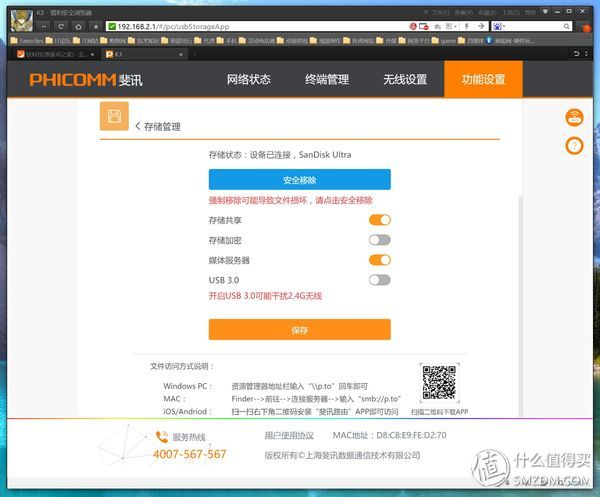600x497 pixels.
Task: Click the storage status SanDisk Ultra text
Action: pyautogui.click(x=280, y=155)
